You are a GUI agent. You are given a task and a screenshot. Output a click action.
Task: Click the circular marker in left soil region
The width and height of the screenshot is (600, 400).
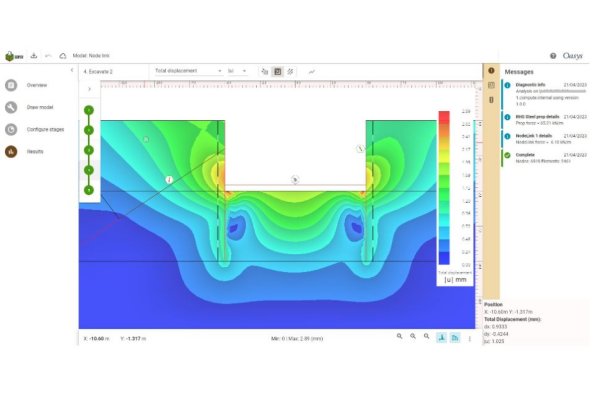click(146, 139)
